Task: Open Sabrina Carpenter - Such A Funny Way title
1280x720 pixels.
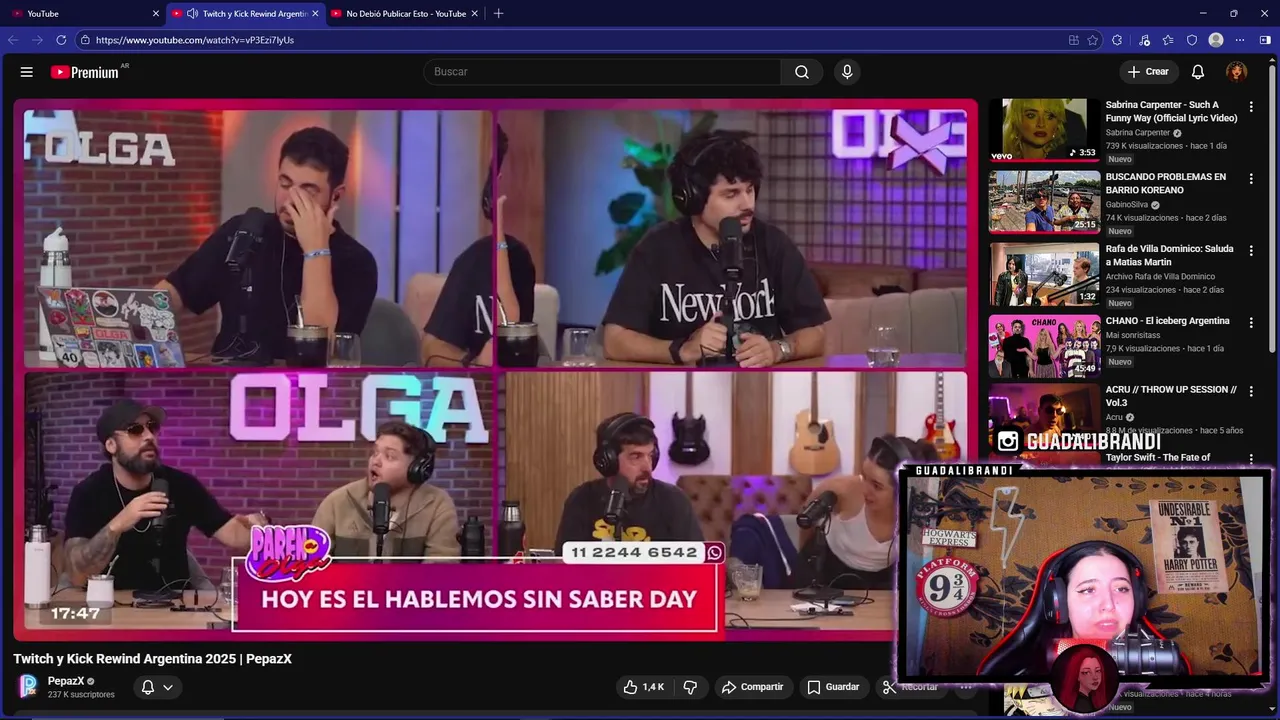Action: click(x=1171, y=111)
